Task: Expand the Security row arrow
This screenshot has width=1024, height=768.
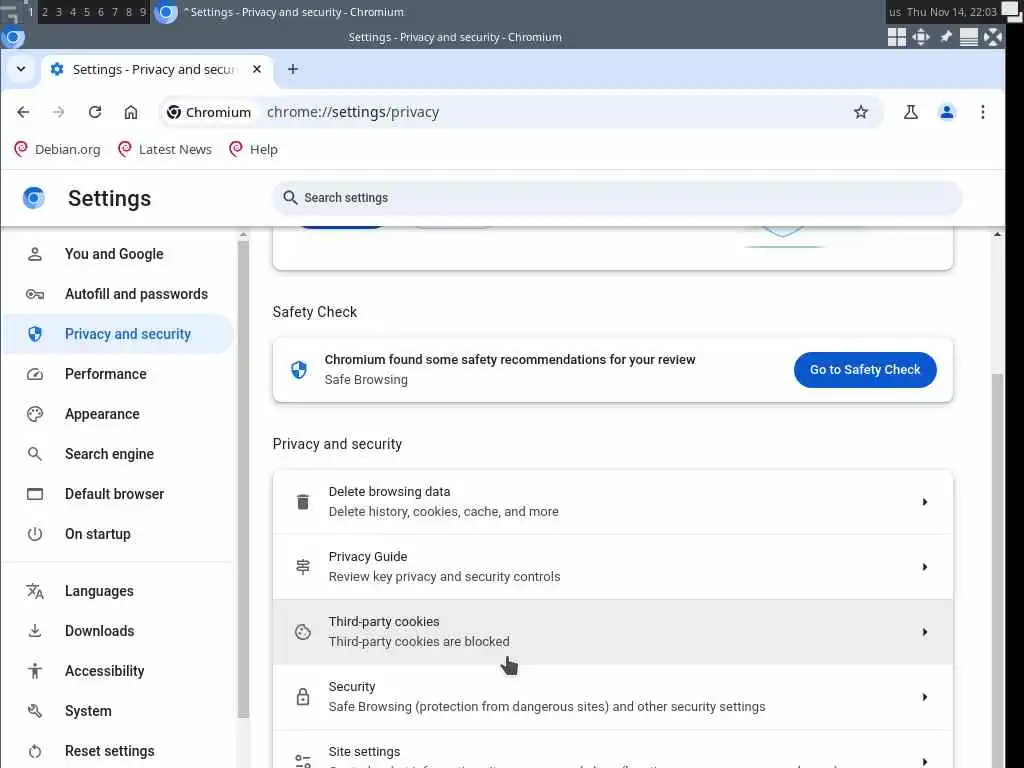Action: [x=925, y=697]
